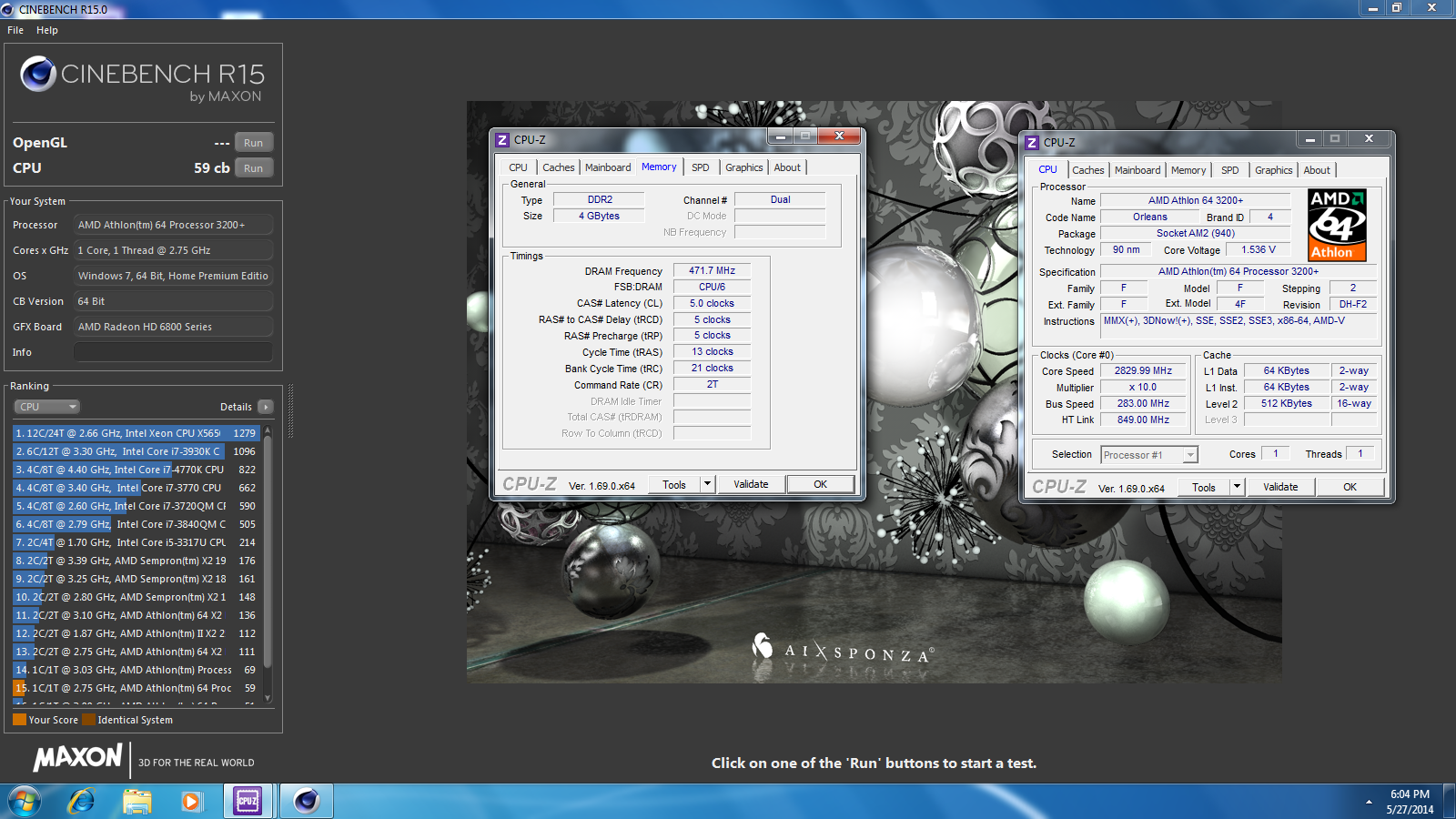Image resolution: width=1456 pixels, height=819 pixels.
Task: Launch Windows Media Player from taskbar
Action: point(191,802)
